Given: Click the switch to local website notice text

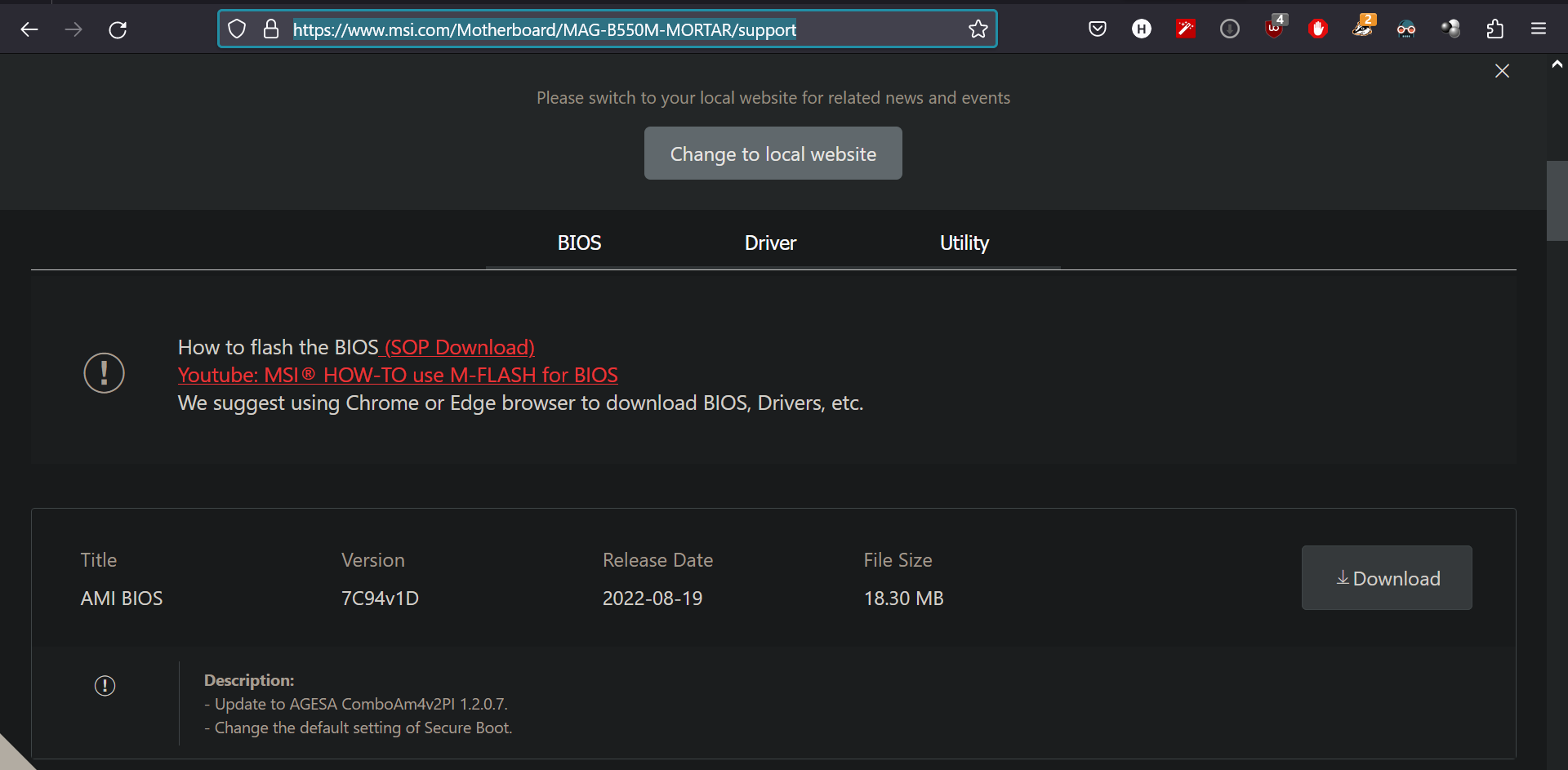Looking at the screenshot, I should tap(773, 98).
